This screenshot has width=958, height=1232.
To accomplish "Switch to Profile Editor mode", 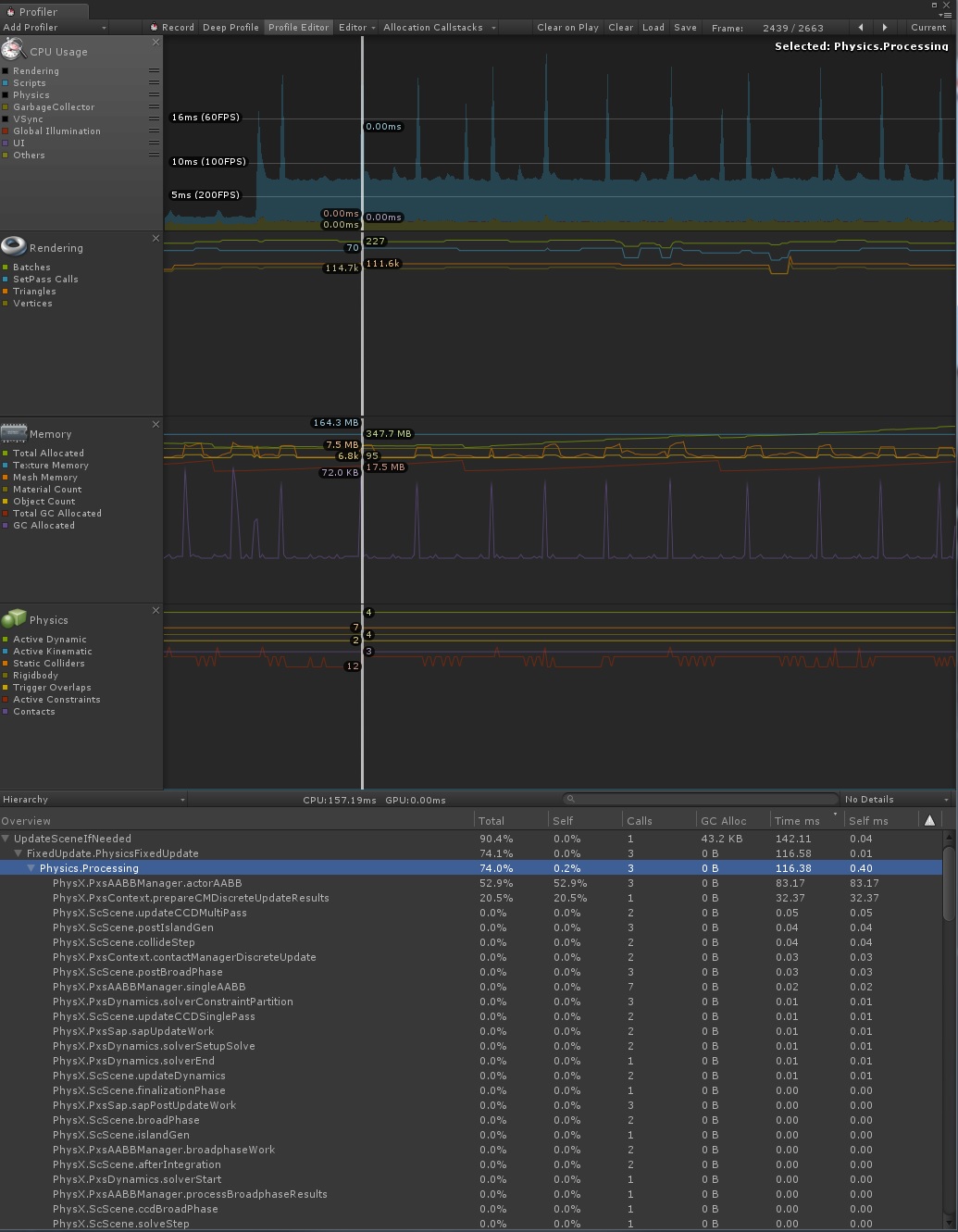I will 298,27.
